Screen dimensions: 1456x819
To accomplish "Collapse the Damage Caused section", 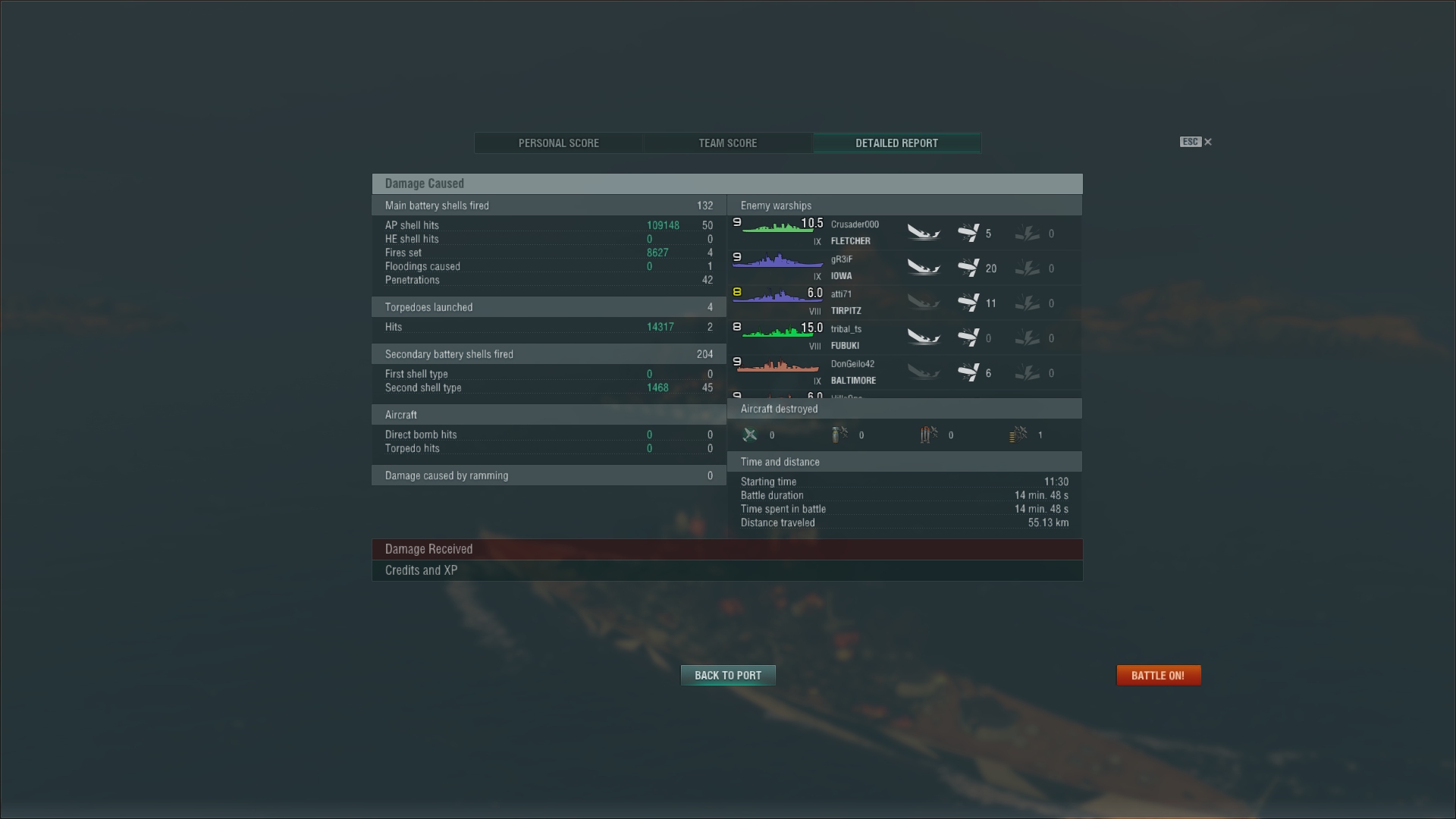I will tap(727, 184).
